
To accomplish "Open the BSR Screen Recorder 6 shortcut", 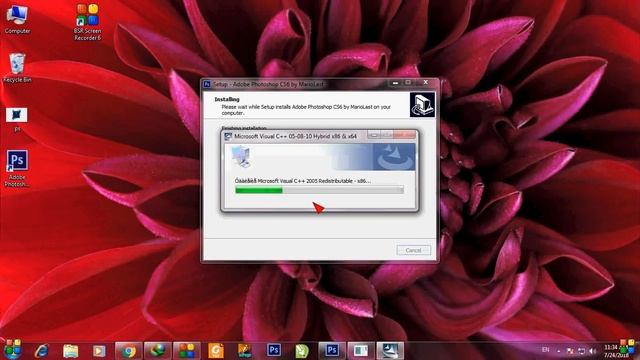I will 87,22.
